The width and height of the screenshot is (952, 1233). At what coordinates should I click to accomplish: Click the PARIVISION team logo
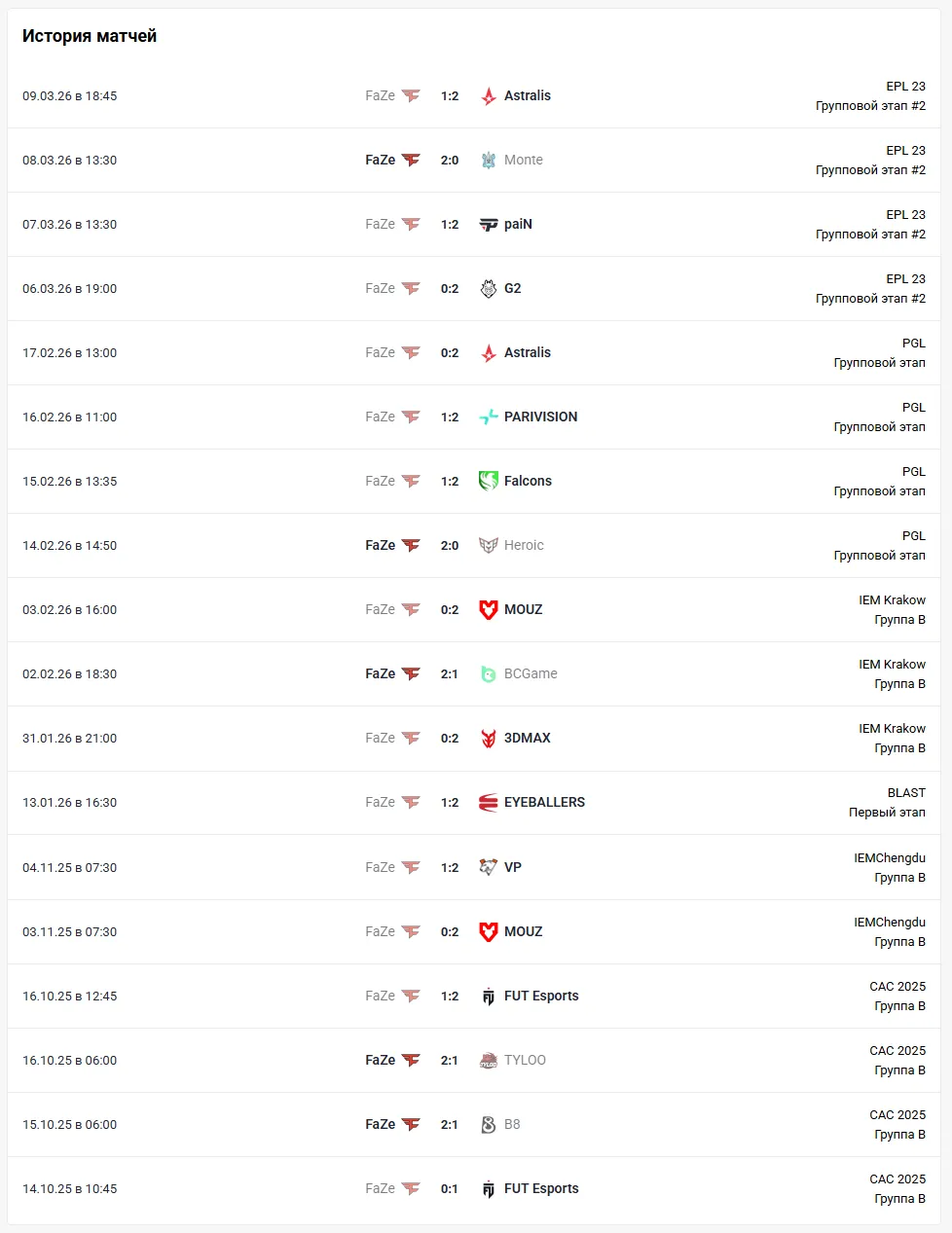489,417
